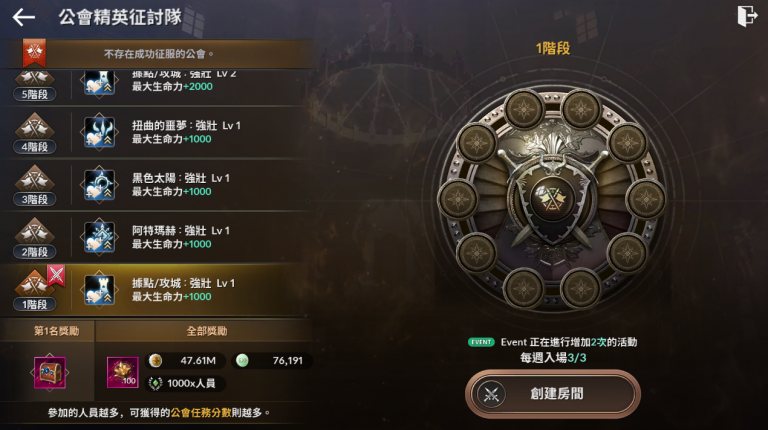Choose the 3階段 stage entry

tap(157, 185)
